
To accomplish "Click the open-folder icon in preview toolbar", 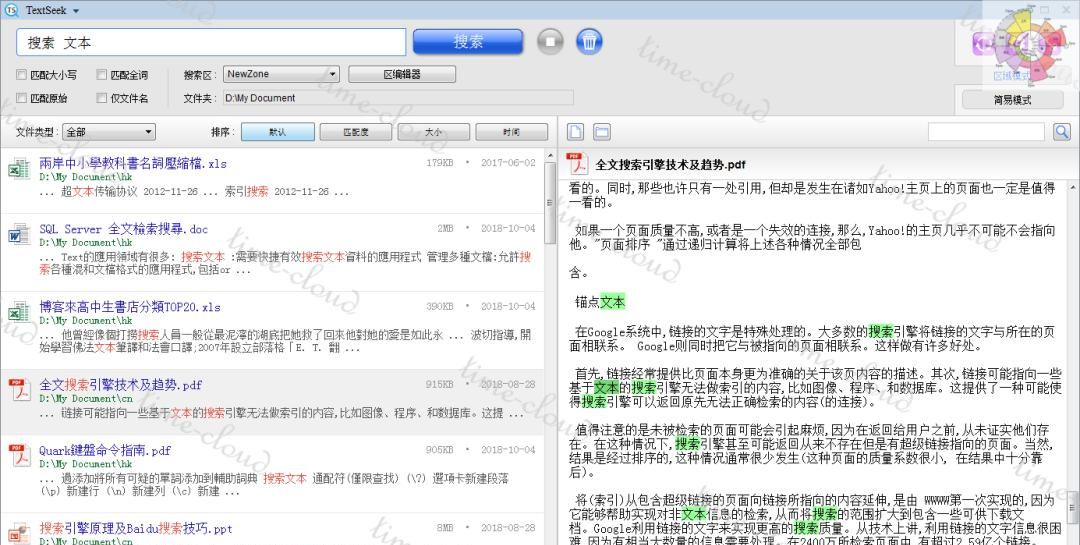I will point(601,132).
